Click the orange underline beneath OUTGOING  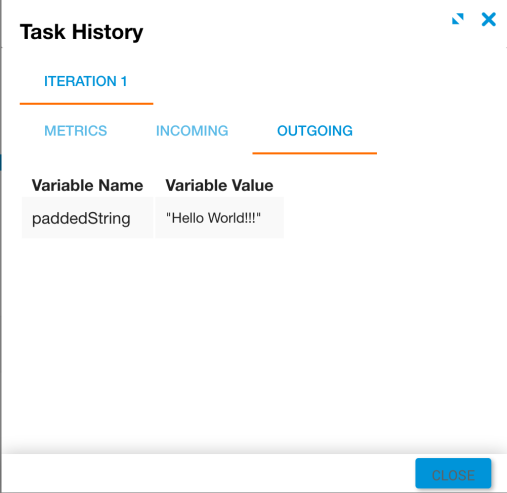pyautogui.click(x=315, y=153)
